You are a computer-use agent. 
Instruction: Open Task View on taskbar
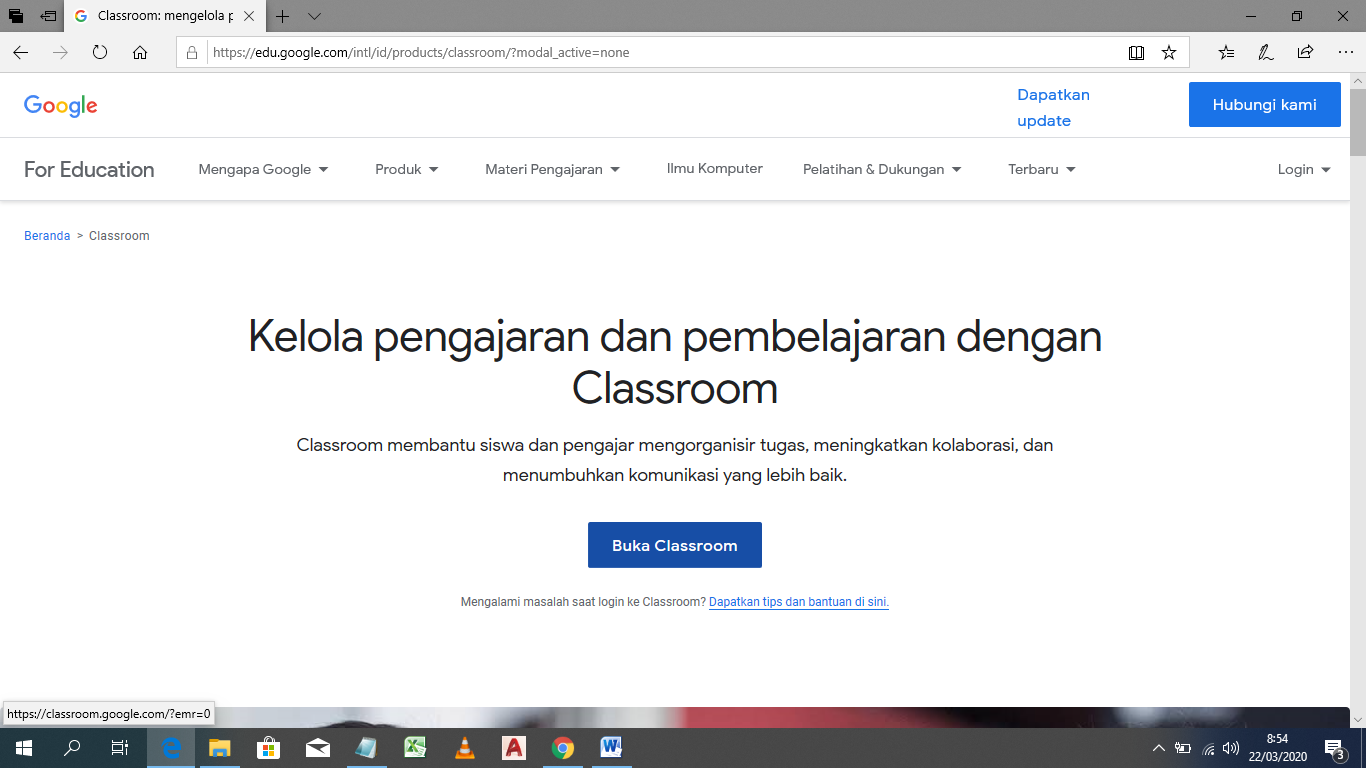120,748
